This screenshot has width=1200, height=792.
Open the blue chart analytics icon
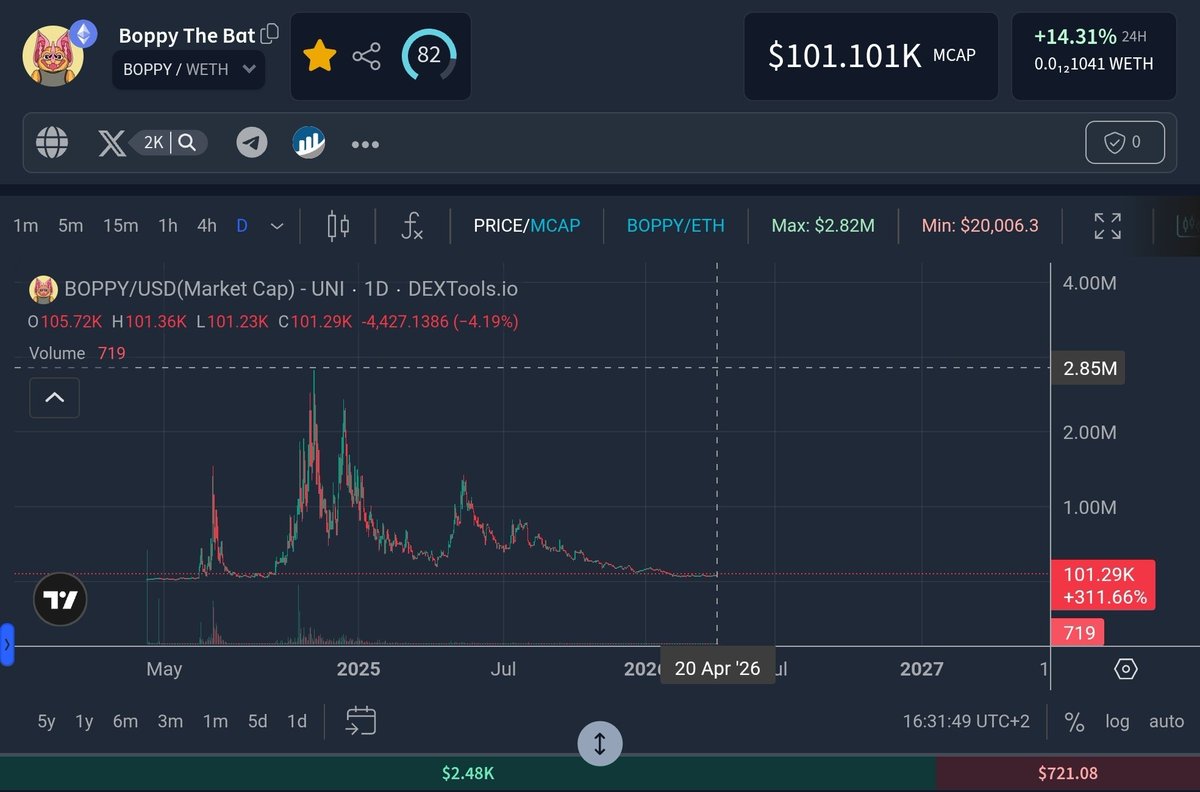pos(309,143)
